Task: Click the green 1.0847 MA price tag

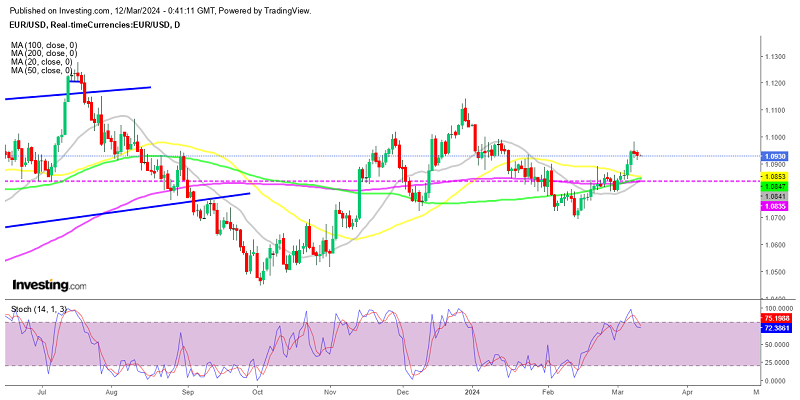Action: (774, 187)
